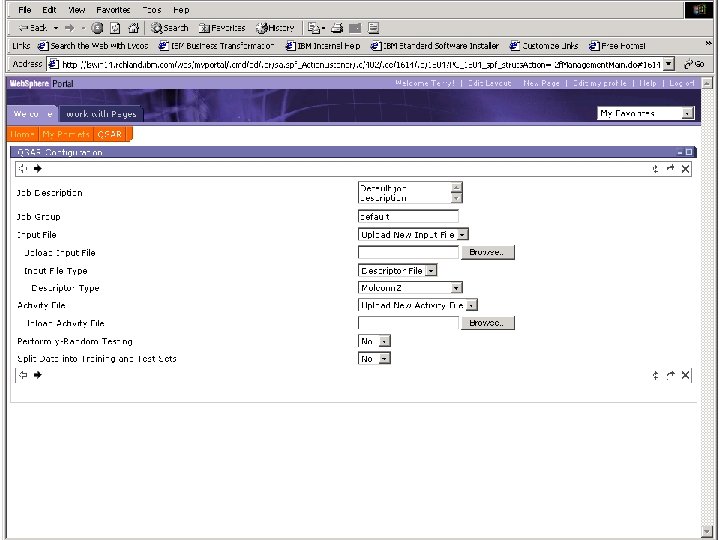Open the address bar dropdown arrow
This screenshot has width=720, height=540.
point(669,64)
